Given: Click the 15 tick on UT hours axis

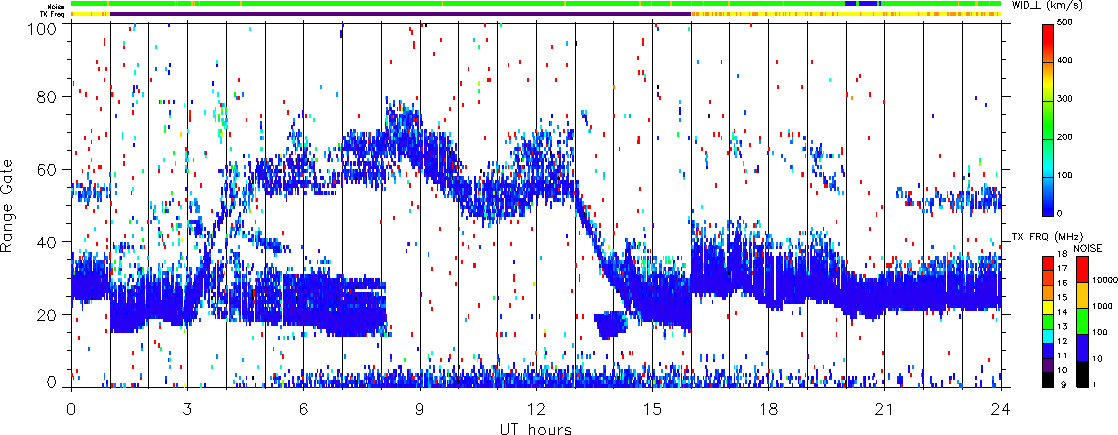Looking at the screenshot, I should click(x=652, y=407).
